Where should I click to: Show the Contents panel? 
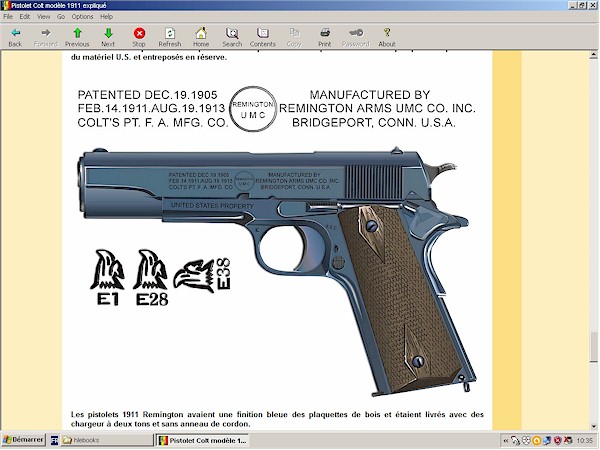pyautogui.click(x=263, y=37)
